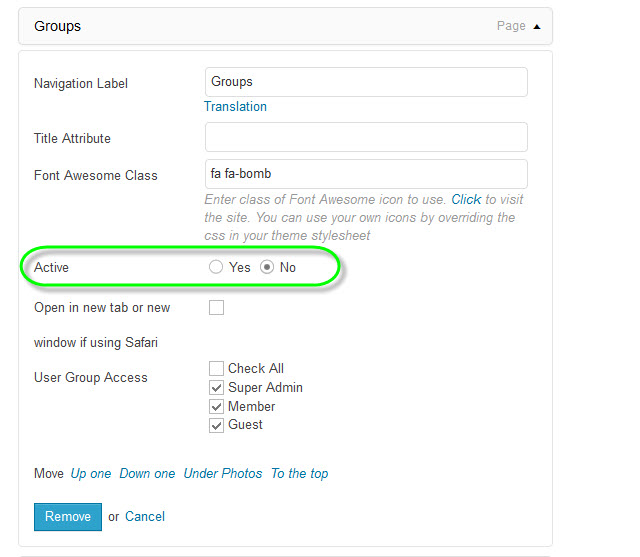Image resolution: width=640 pixels, height=557 pixels.
Task: Select the Active 'No' radio button
Action: click(x=267, y=268)
